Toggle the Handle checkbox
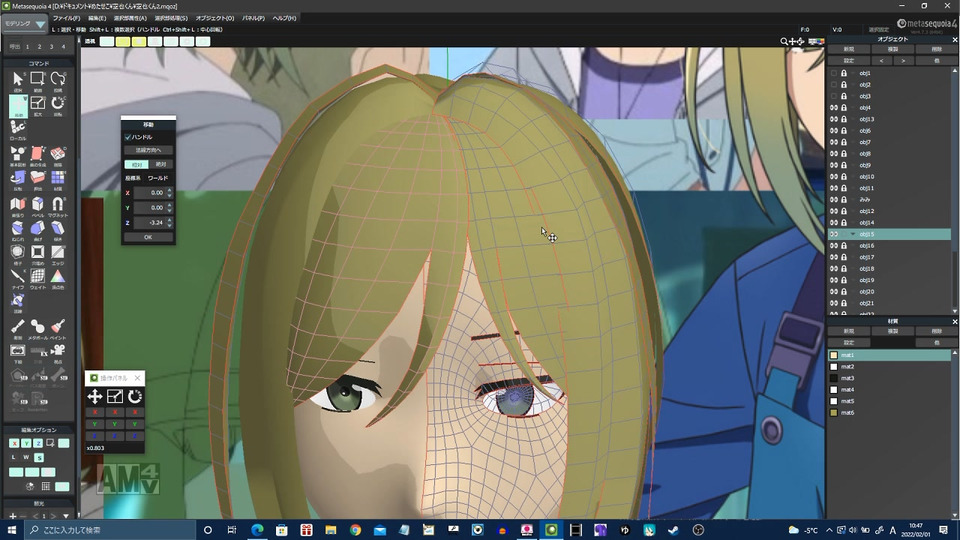Screen dimensions: 960x540 click(x=128, y=137)
